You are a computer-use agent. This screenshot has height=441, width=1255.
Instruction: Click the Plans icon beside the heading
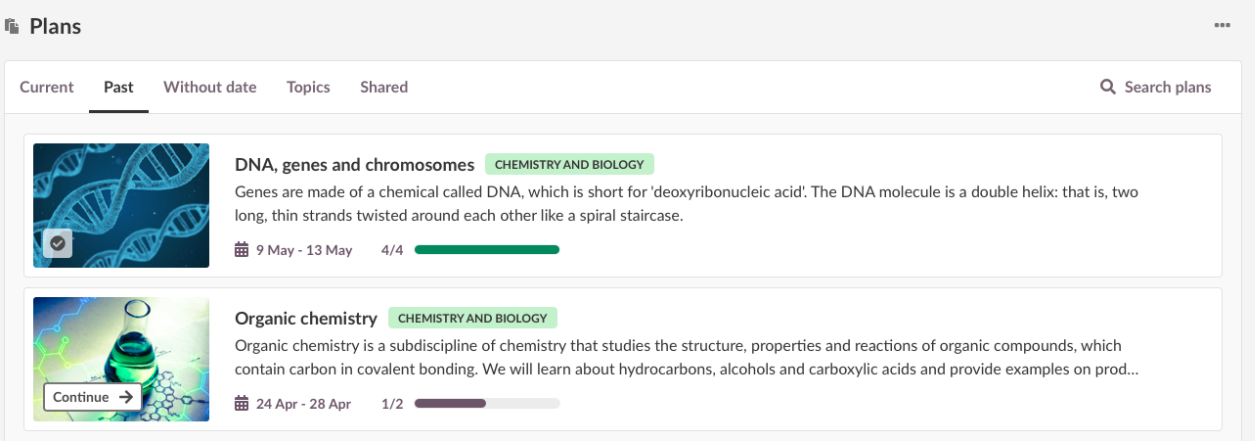pos(12,27)
